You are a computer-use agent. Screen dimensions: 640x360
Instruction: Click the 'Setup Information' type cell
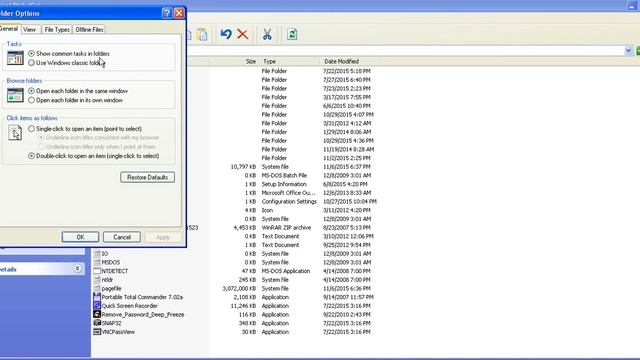[284, 184]
